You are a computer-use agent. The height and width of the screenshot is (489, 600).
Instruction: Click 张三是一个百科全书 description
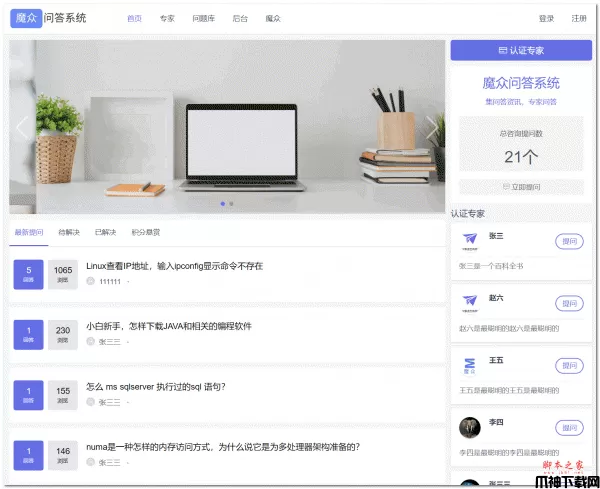491,266
